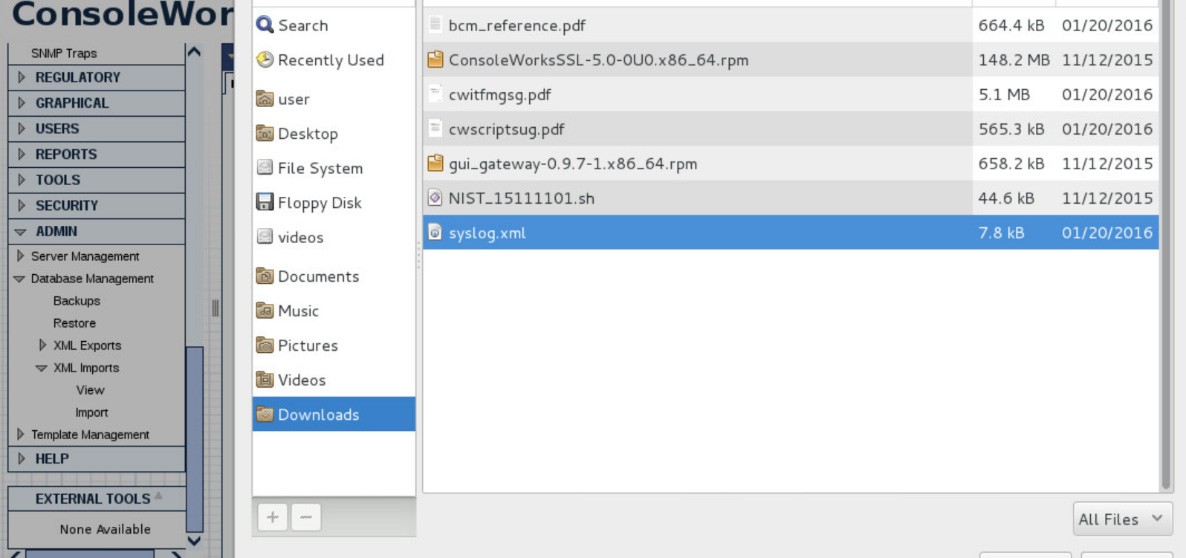The width and height of the screenshot is (1186, 558).
Task: Click the File System drive icon
Action: 265,168
